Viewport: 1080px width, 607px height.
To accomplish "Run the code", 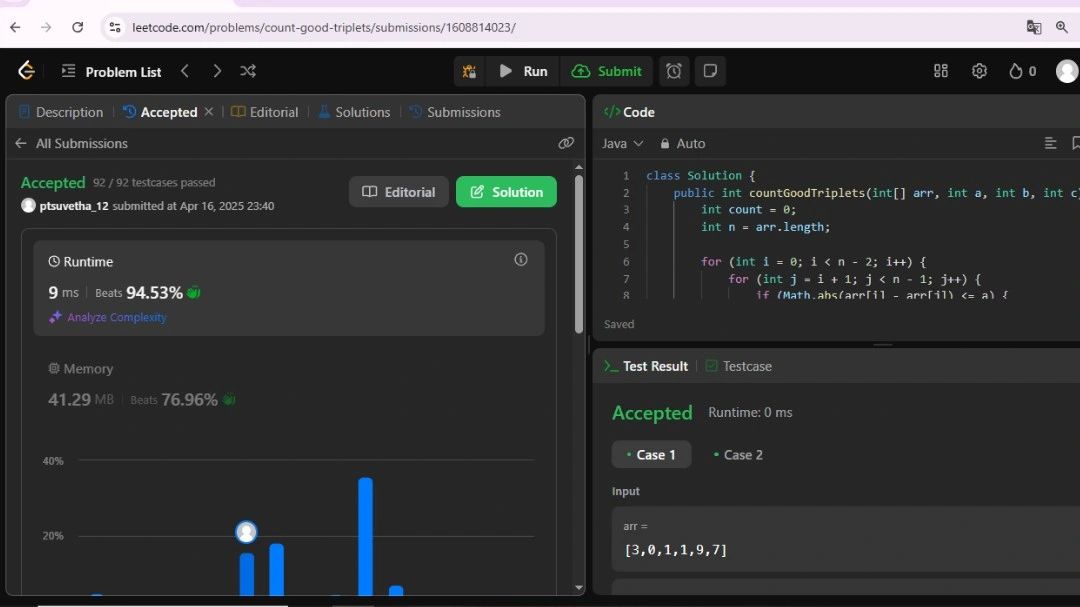I will click(x=523, y=71).
